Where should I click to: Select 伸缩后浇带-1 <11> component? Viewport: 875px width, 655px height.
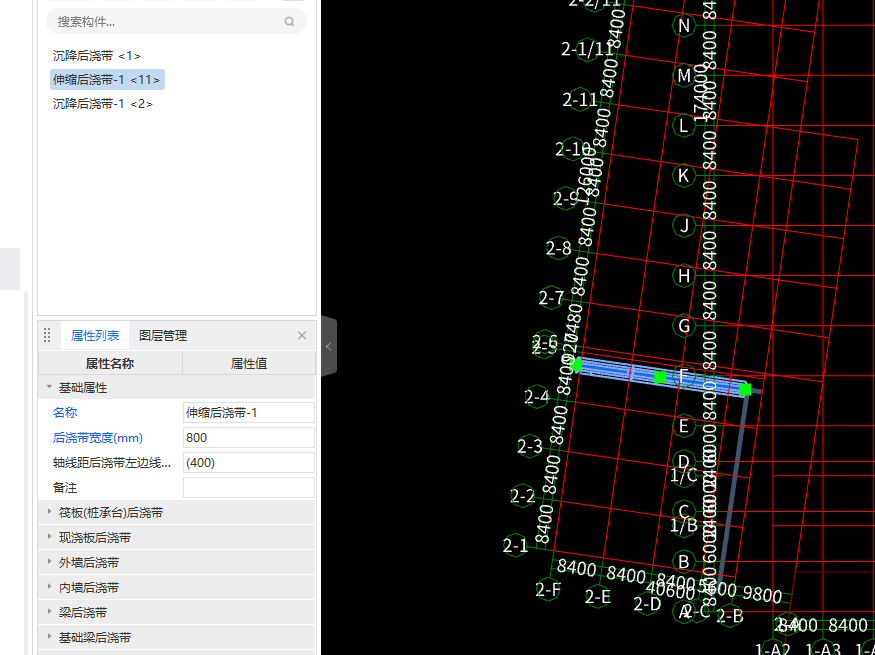coord(107,80)
